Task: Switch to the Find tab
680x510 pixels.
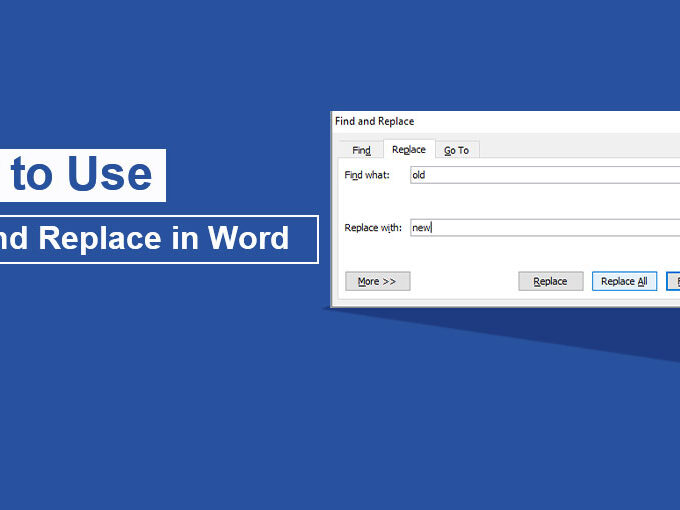Action: [361, 150]
